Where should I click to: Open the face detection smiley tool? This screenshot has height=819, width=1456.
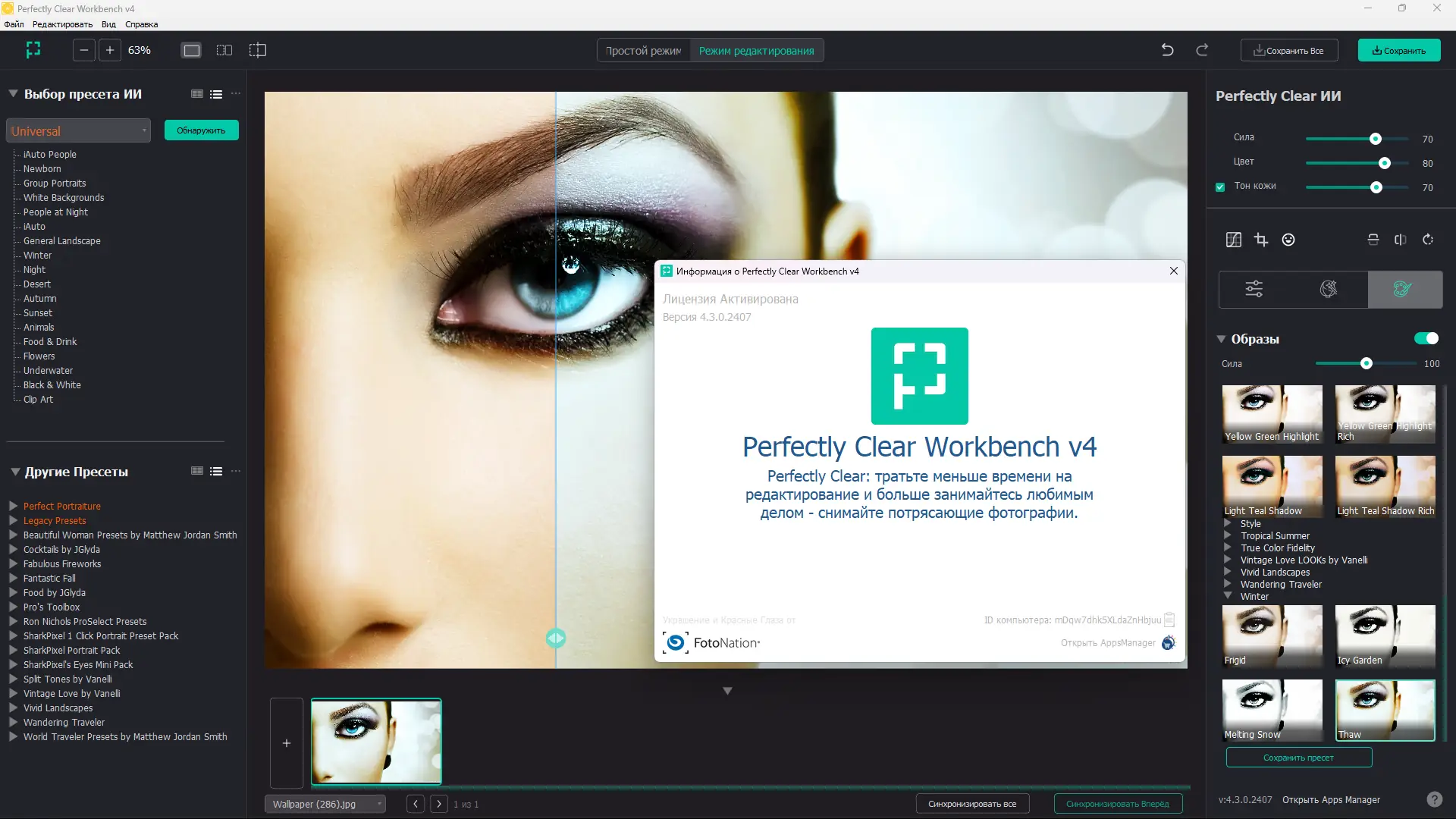pos(1288,239)
